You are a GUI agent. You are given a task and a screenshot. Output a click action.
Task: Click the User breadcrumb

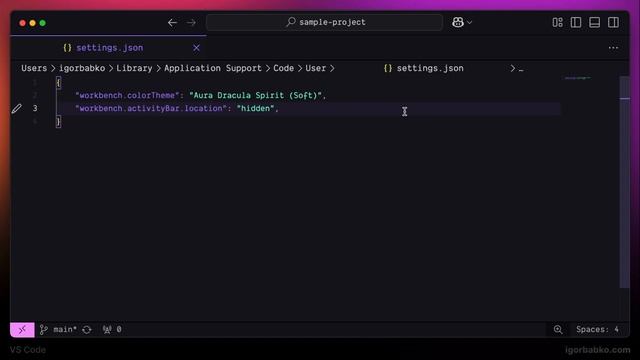[x=316, y=68]
